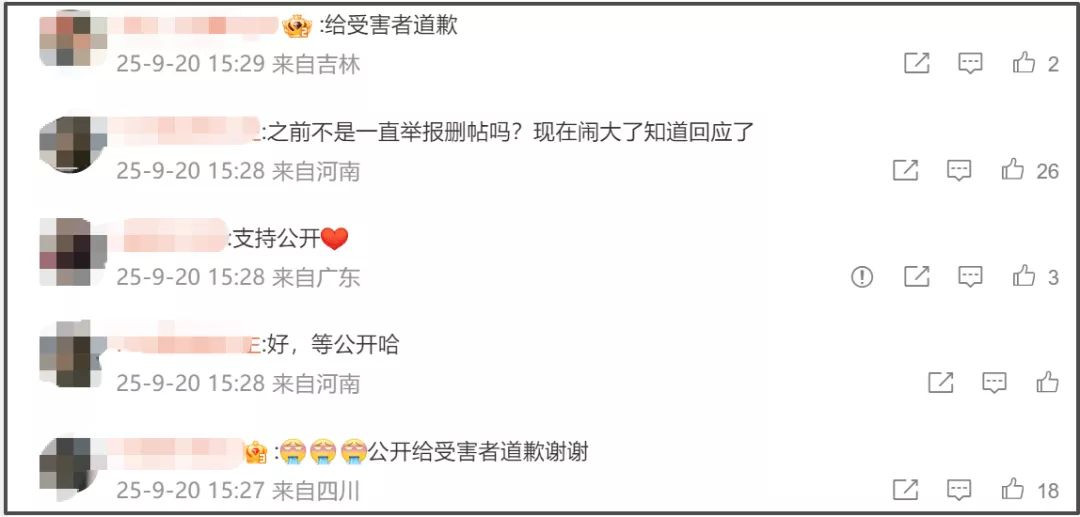This screenshot has height=517, width=1080.
Task: Reply to the comment 给受害者道歉
Action: 970,63
